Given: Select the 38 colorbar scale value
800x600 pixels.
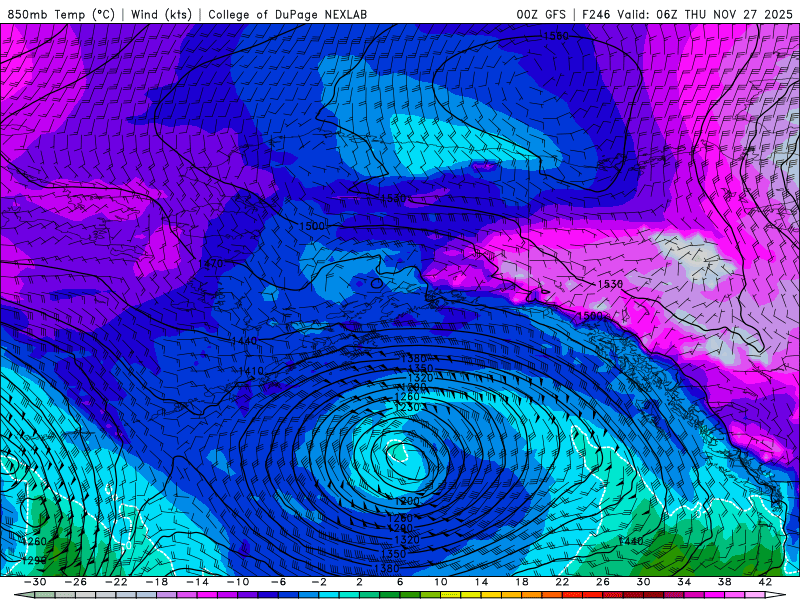Looking at the screenshot, I should tap(724, 582).
